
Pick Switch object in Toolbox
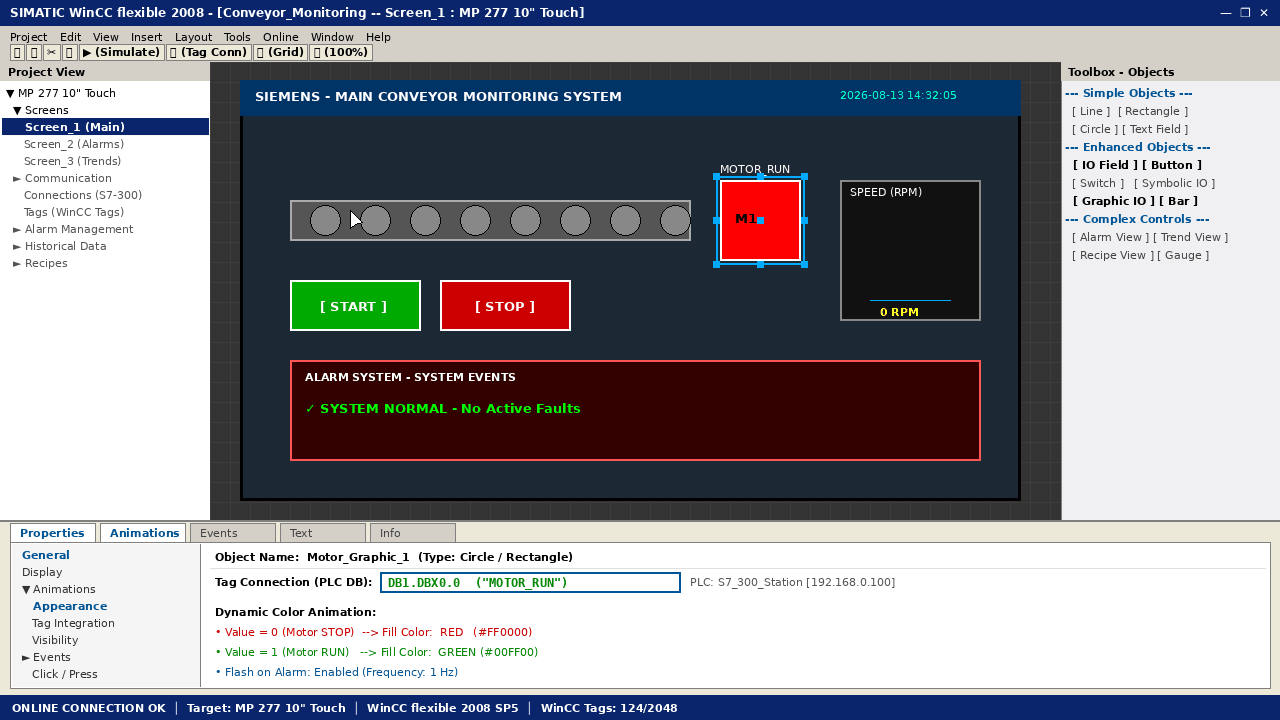coord(1097,183)
